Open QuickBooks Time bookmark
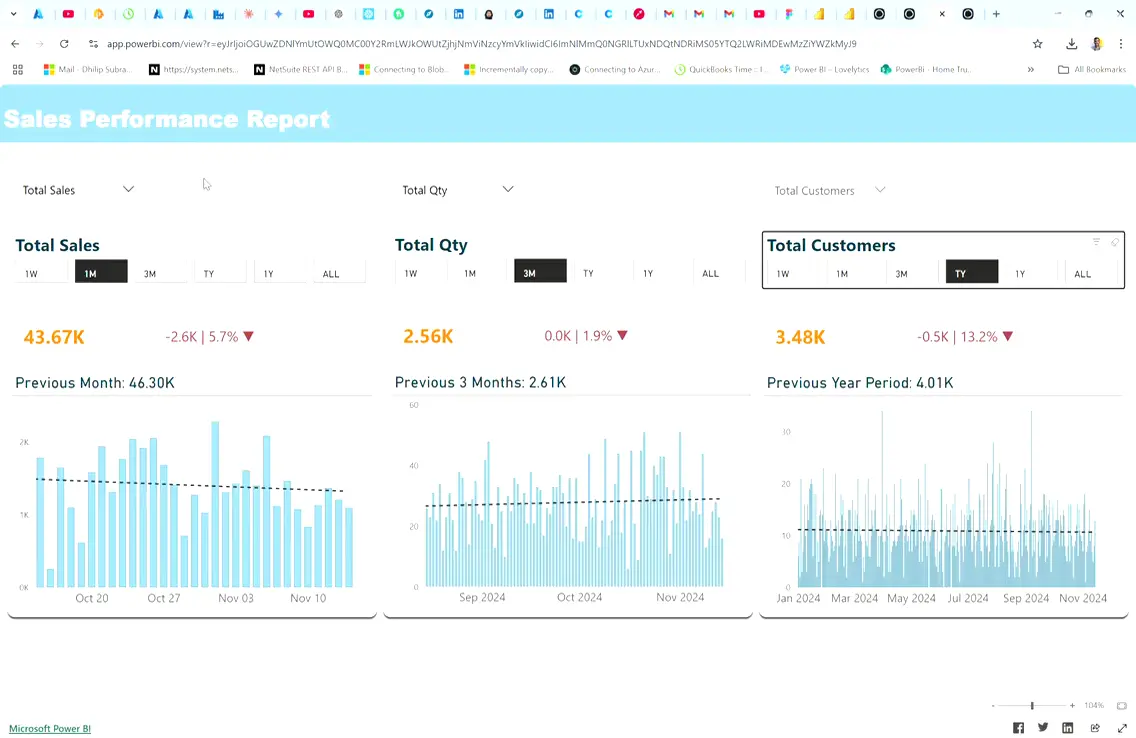The image size is (1136, 738). pos(722,70)
